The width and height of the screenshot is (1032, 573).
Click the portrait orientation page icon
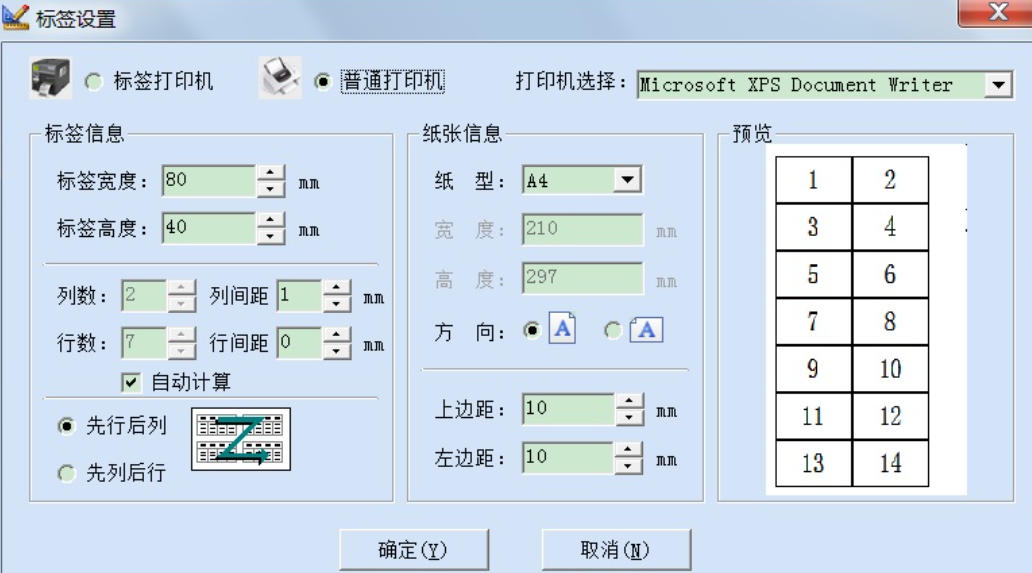coord(562,328)
